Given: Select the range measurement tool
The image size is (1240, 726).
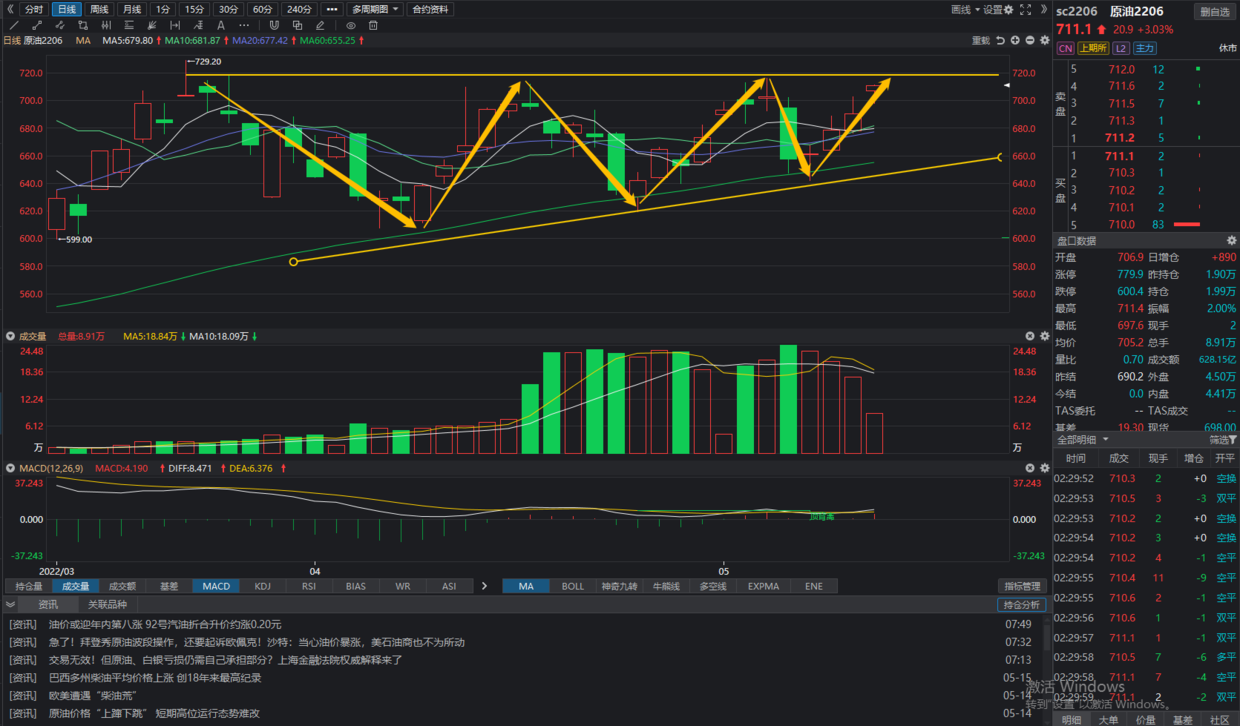Looking at the screenshot, I should coord(175,25).
